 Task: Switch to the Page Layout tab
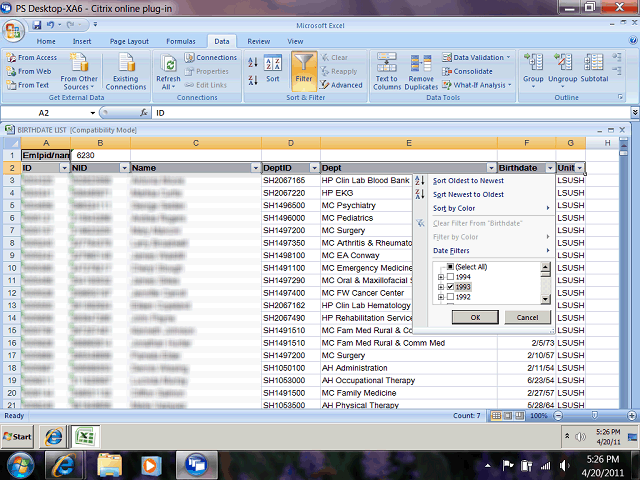(129, 41)
